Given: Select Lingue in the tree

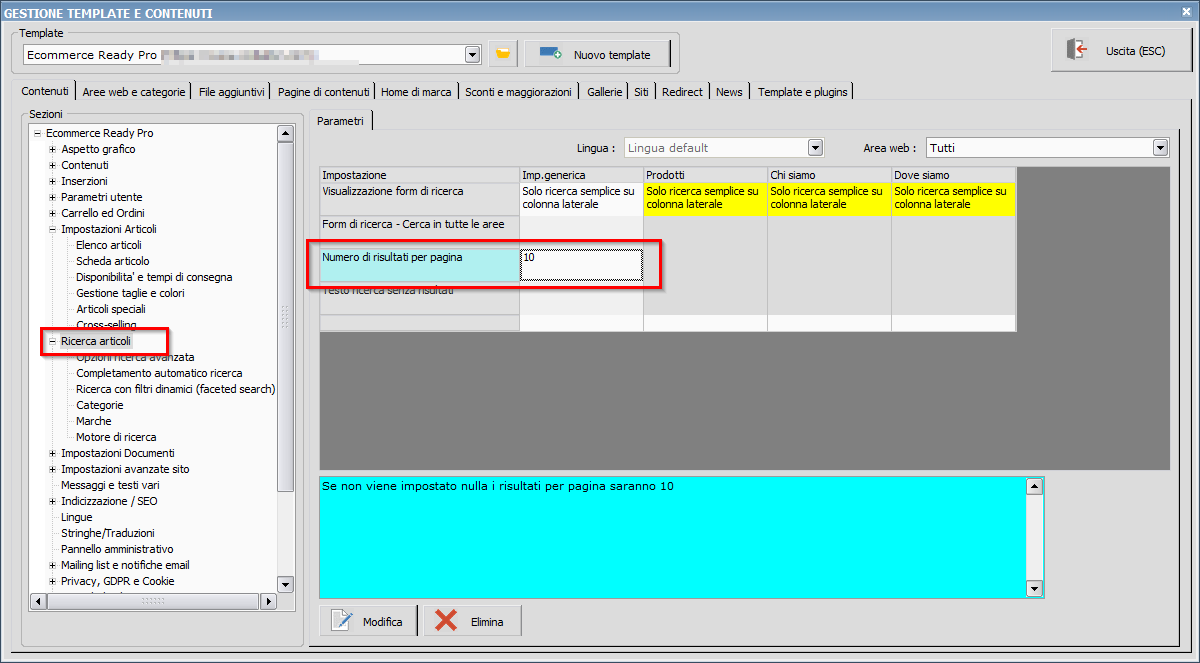Looking at the screenshot, I should [76, 517].
